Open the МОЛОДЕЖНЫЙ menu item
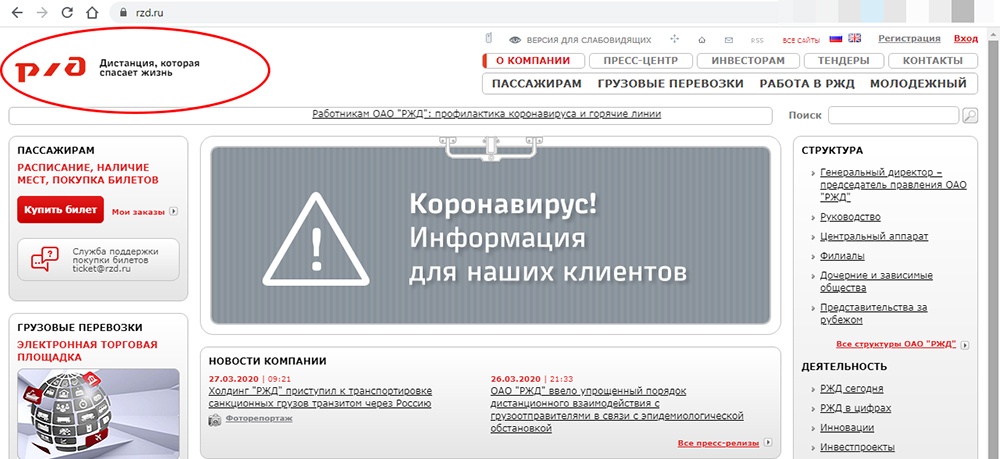Screen dimensions: 1000x459 [x=918, y=84]
